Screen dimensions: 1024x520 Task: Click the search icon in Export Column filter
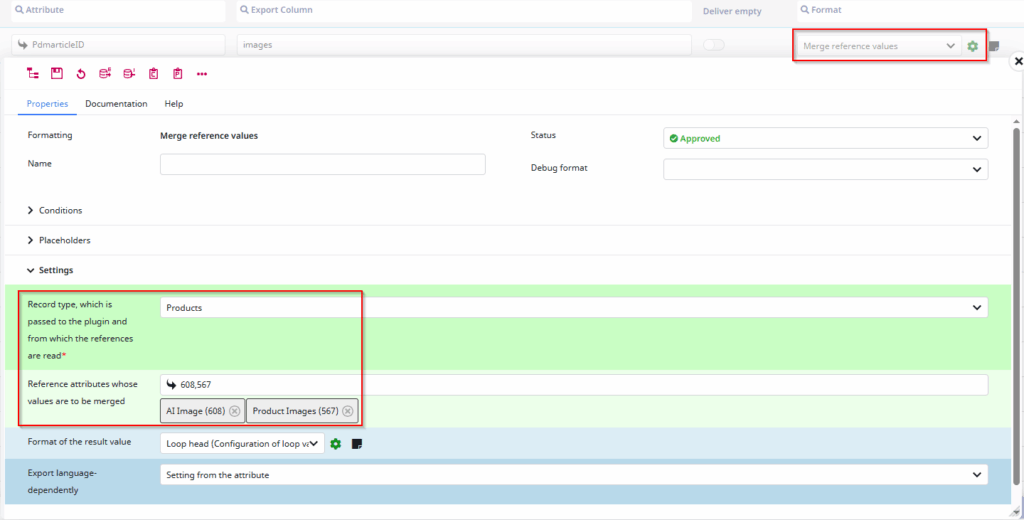point(244,10)
